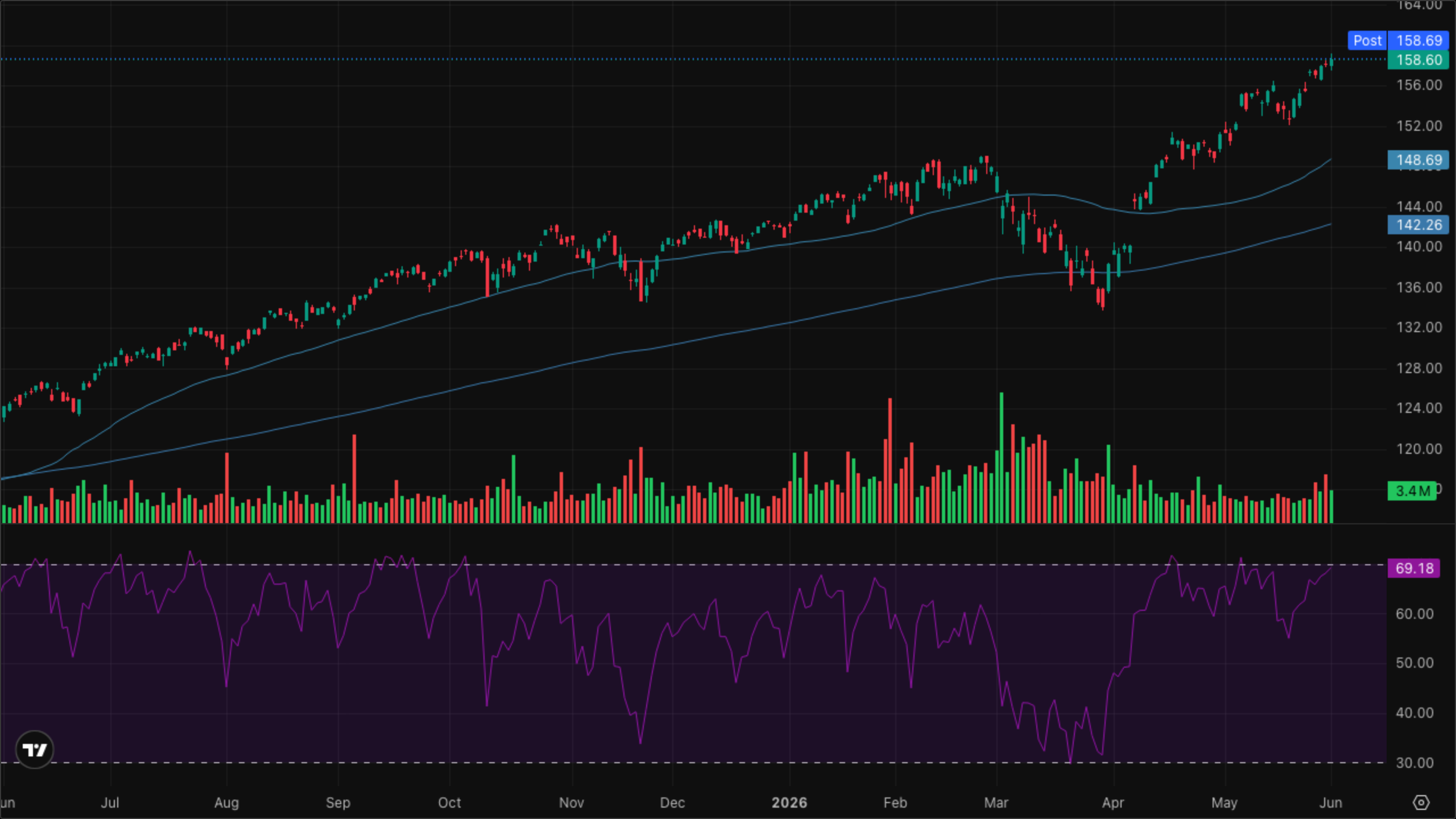This screenshot has width=1456, height=819.
Task: Click the 124.00 price axis label
Action: coord(1419,408)
